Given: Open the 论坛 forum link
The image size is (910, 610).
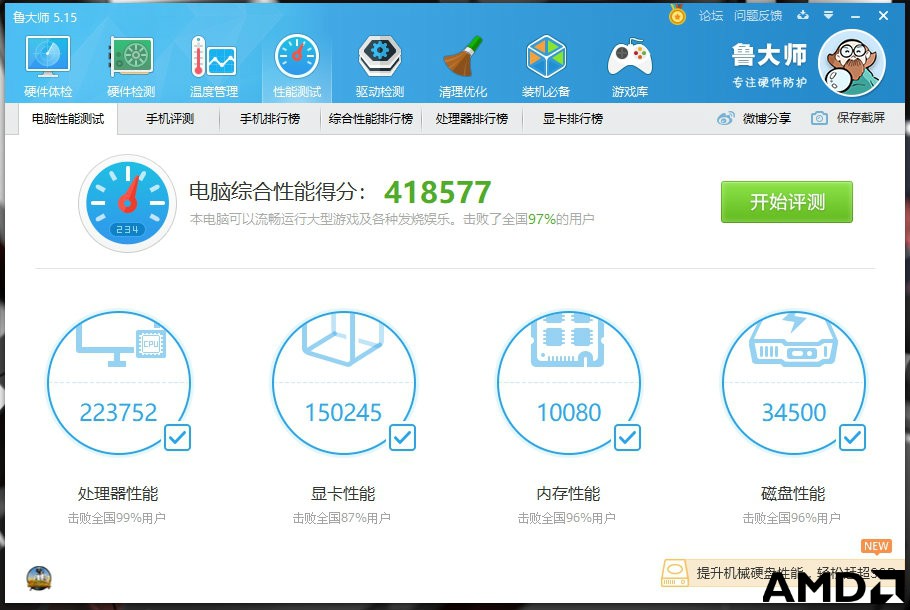Looking at the screenshot, I should tap(711, 16).
